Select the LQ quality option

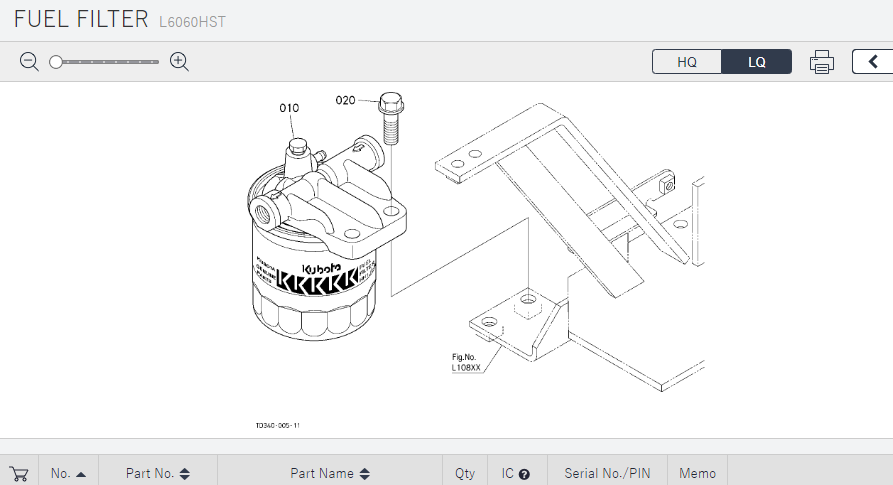click(757, 62)
